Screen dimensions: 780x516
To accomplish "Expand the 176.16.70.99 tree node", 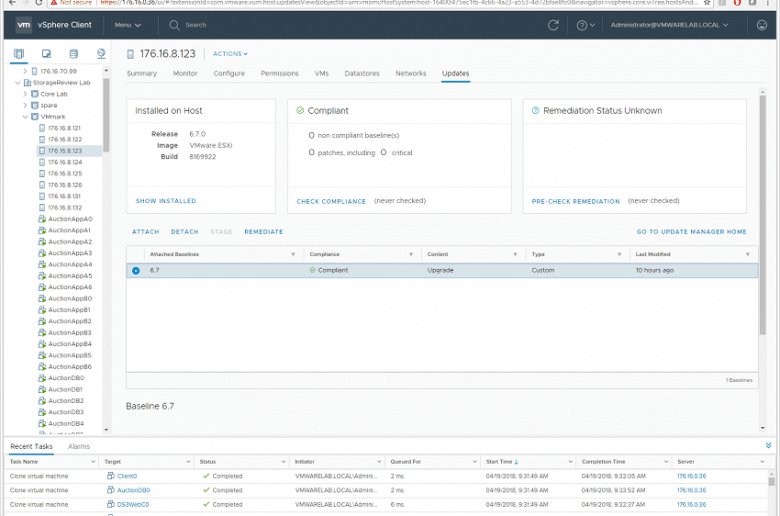I will click(x=25, y=71).
